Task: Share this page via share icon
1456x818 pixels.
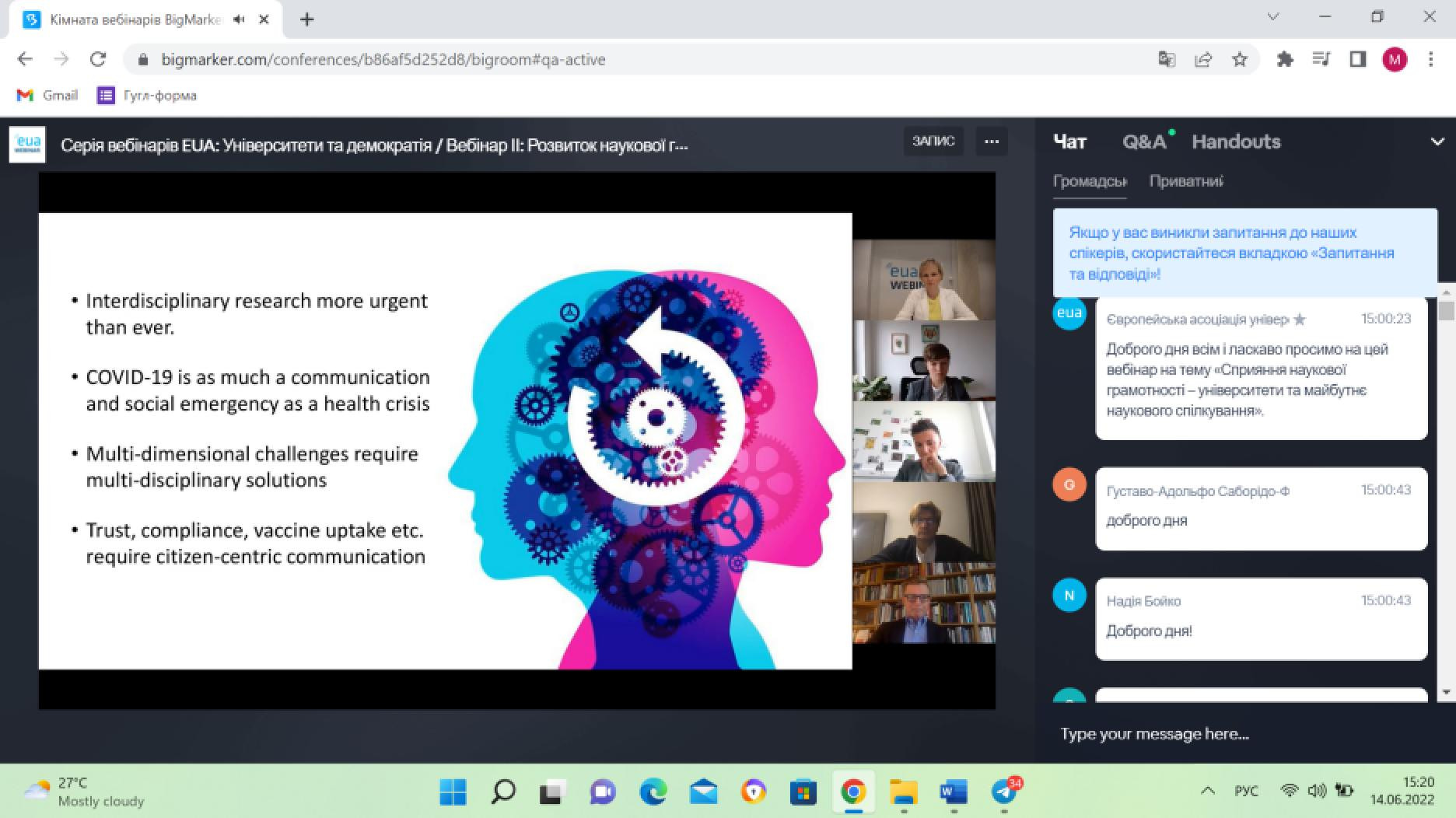Action: 1203,60
